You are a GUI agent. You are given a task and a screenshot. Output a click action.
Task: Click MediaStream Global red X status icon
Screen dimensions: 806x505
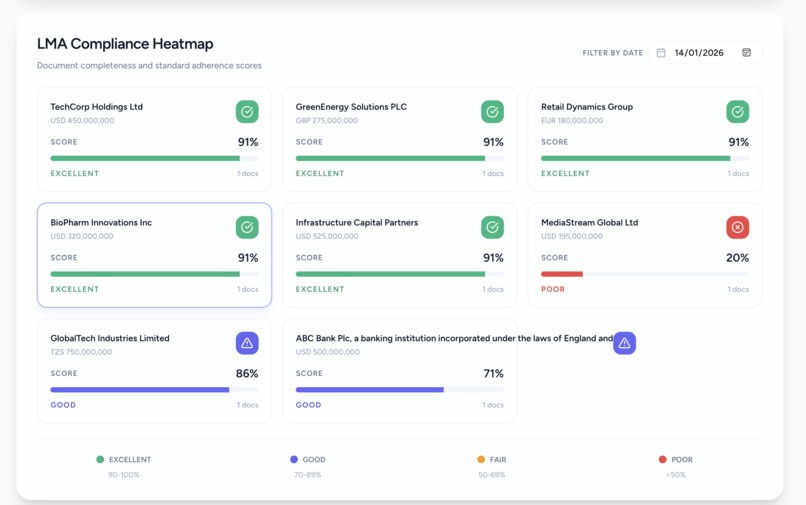point(738,227)
